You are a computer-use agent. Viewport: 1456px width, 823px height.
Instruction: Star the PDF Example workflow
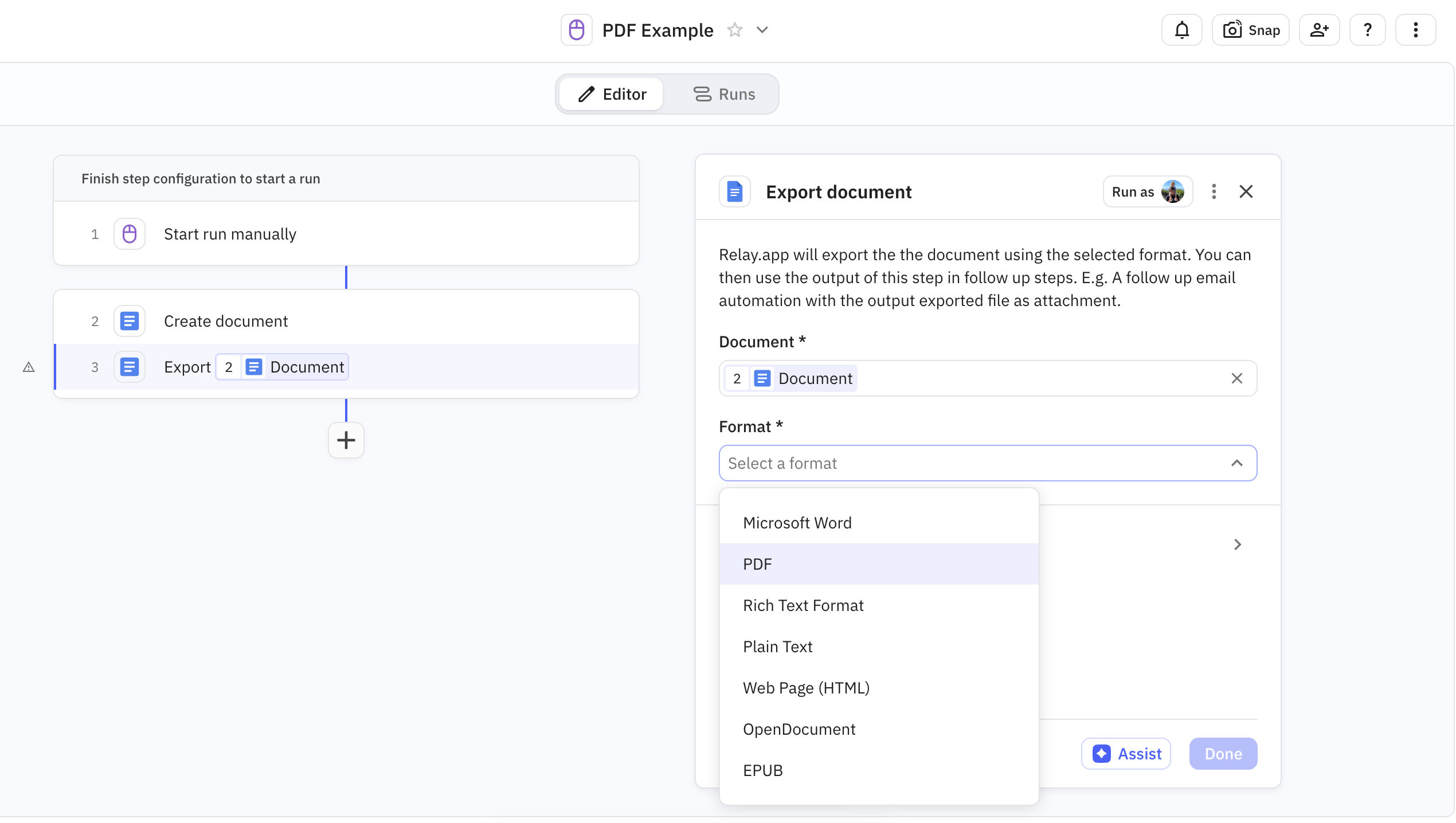tap(734, 30)
